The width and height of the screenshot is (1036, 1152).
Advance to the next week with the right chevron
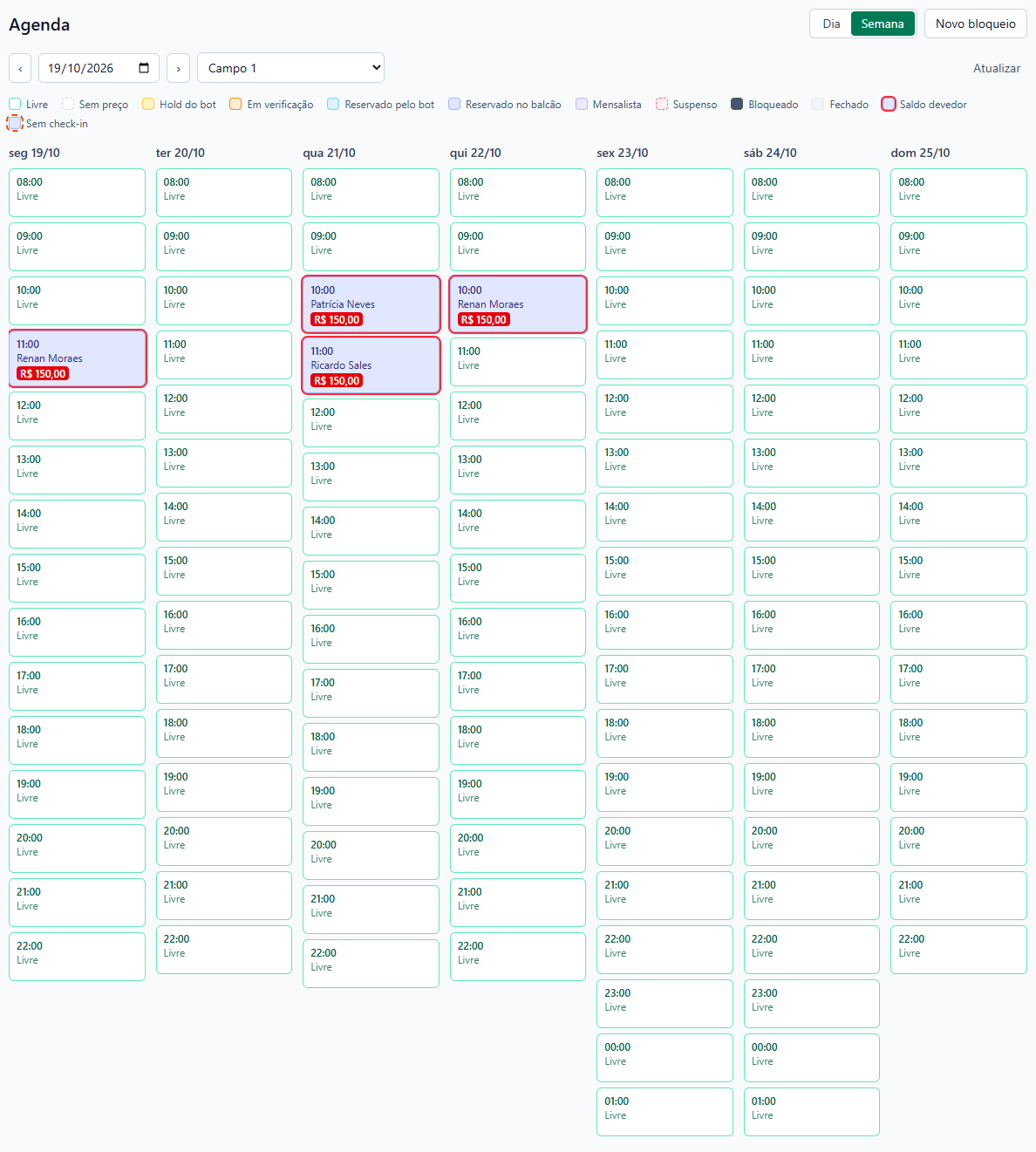[x=178, y=68]
